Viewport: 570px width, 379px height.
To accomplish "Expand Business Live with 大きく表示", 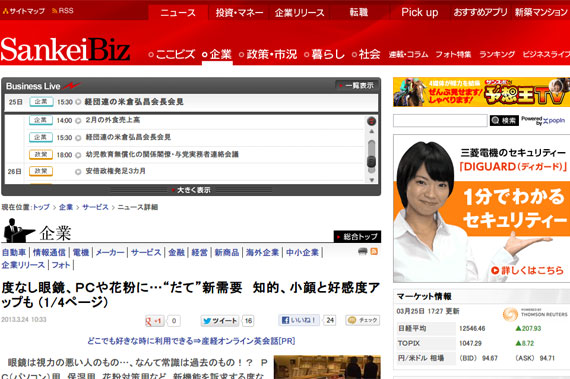I will [191, 190].
